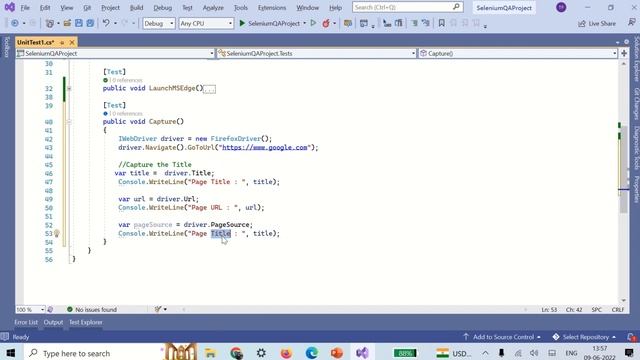Click the lightbulb quick actions icon on line 53
Viewport: 640px width, 360px height.
point(57,233)
